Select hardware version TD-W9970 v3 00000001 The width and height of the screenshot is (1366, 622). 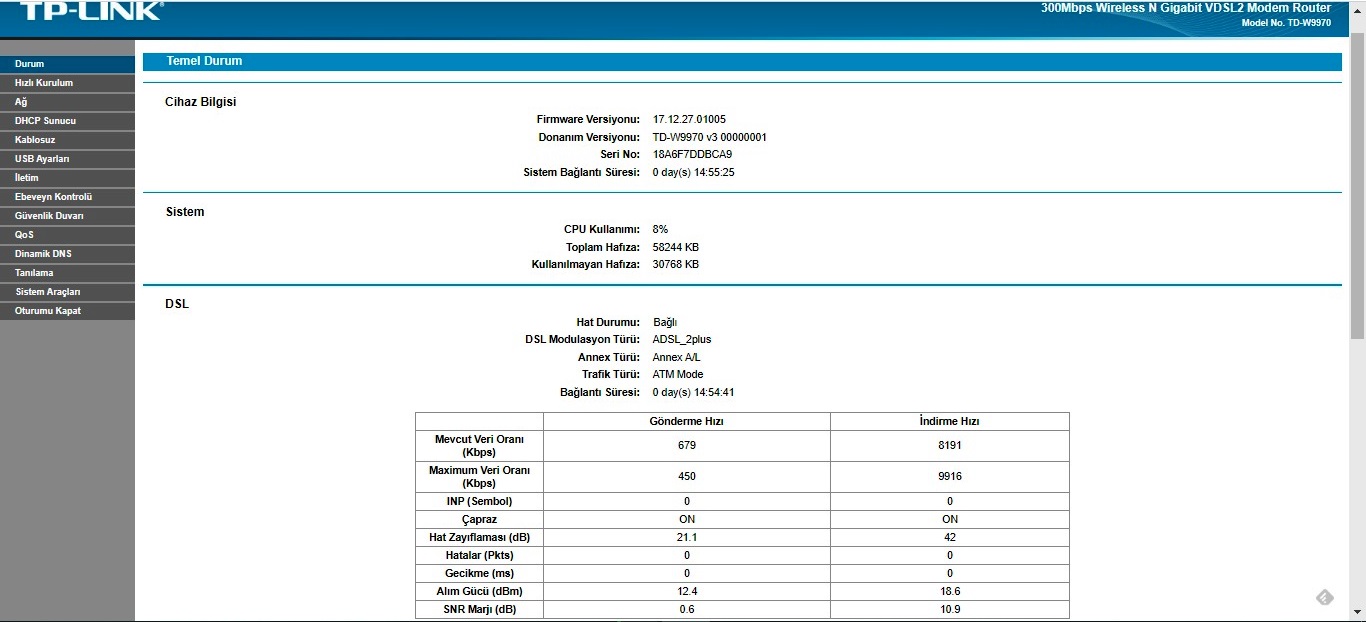[709, 137]
